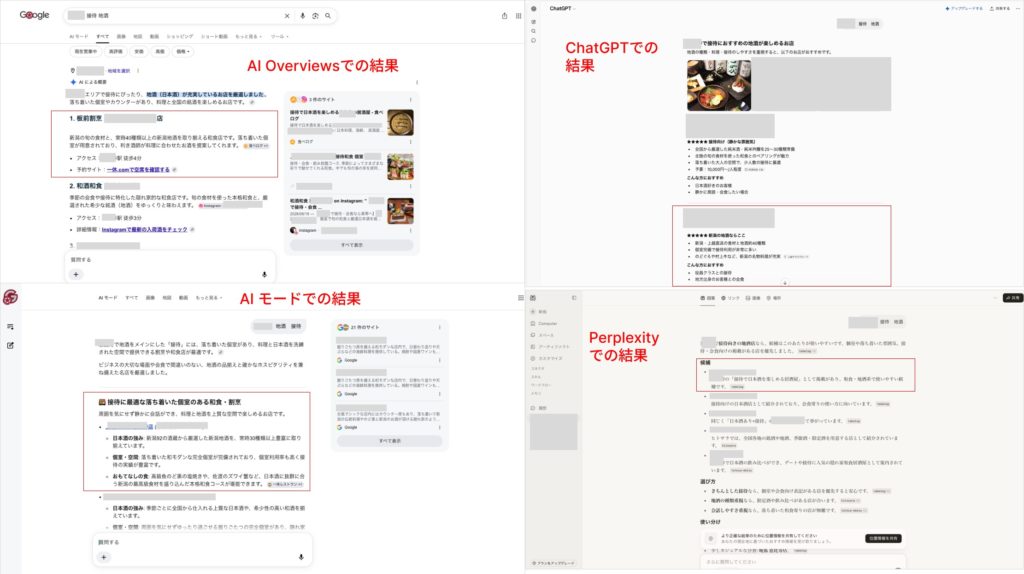Collapse the Perplexity sidebar with panel icon

click(x=574, y=298)
